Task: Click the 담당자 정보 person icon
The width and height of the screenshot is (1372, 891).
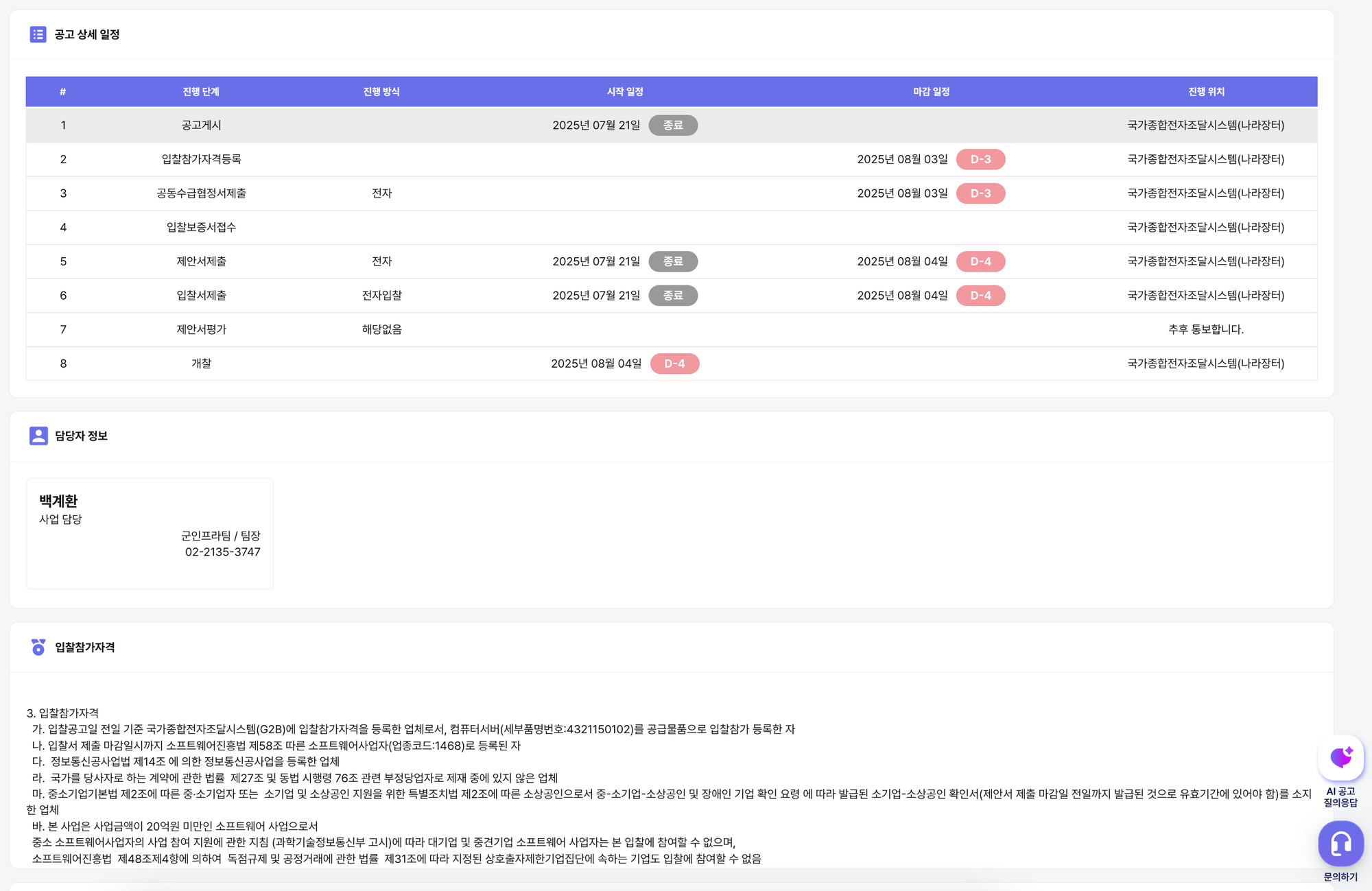Action: [38, 436]
